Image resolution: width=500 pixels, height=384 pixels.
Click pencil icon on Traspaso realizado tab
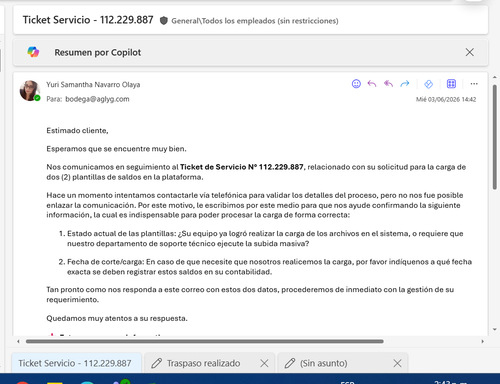157,363
